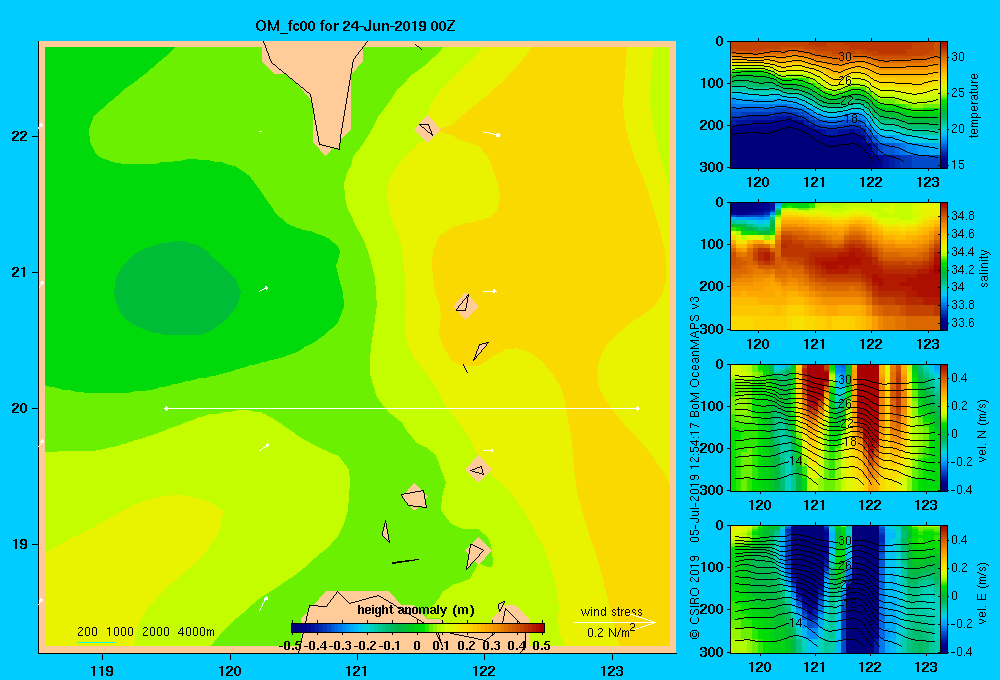Click the '4000m' depth contour legend label
Viewport: 1000px width, 680px height.
click(x=196, y=632)
